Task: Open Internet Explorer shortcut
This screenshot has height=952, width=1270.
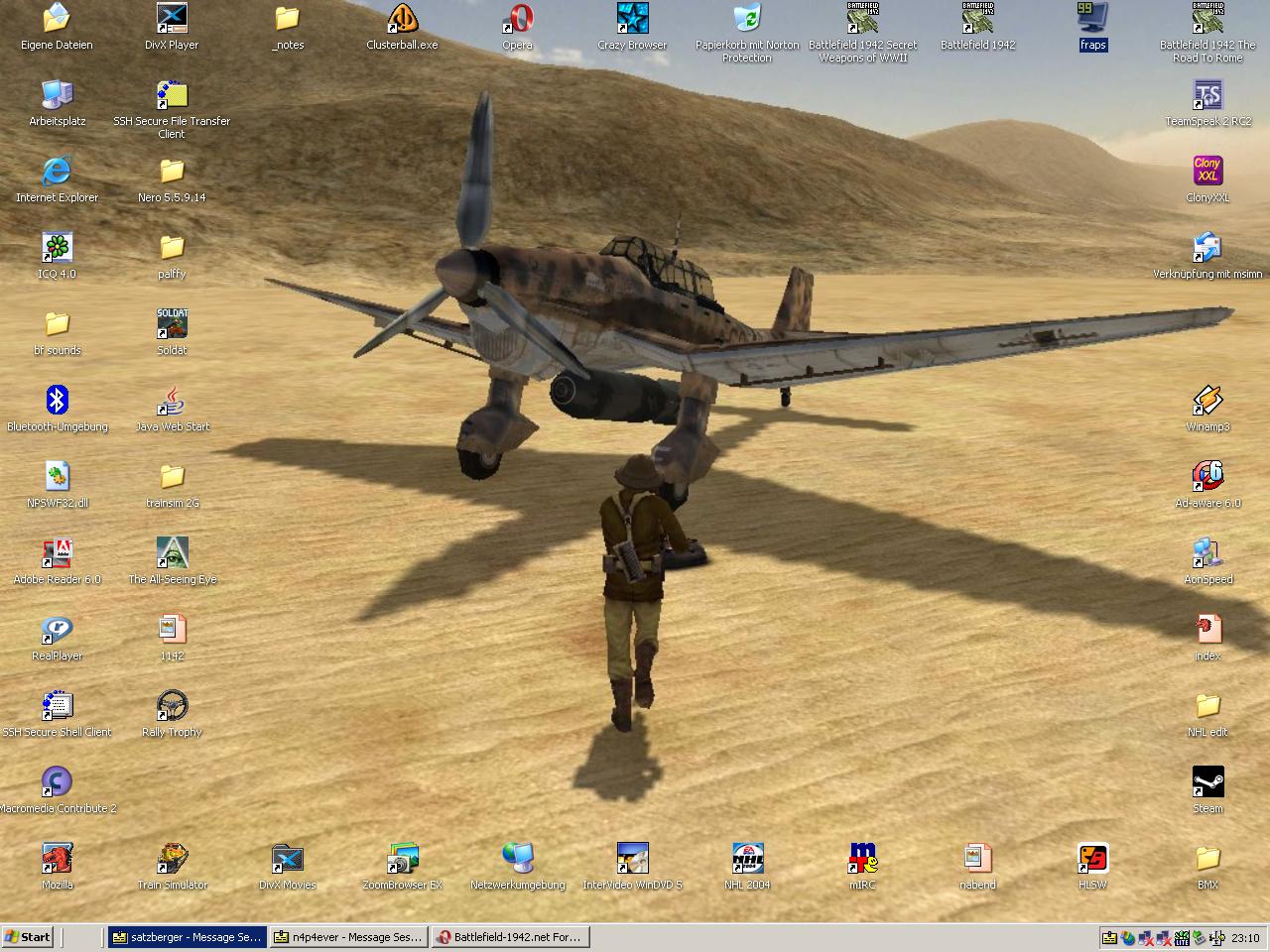Action: pyautogui.click(x=57, y=179)
